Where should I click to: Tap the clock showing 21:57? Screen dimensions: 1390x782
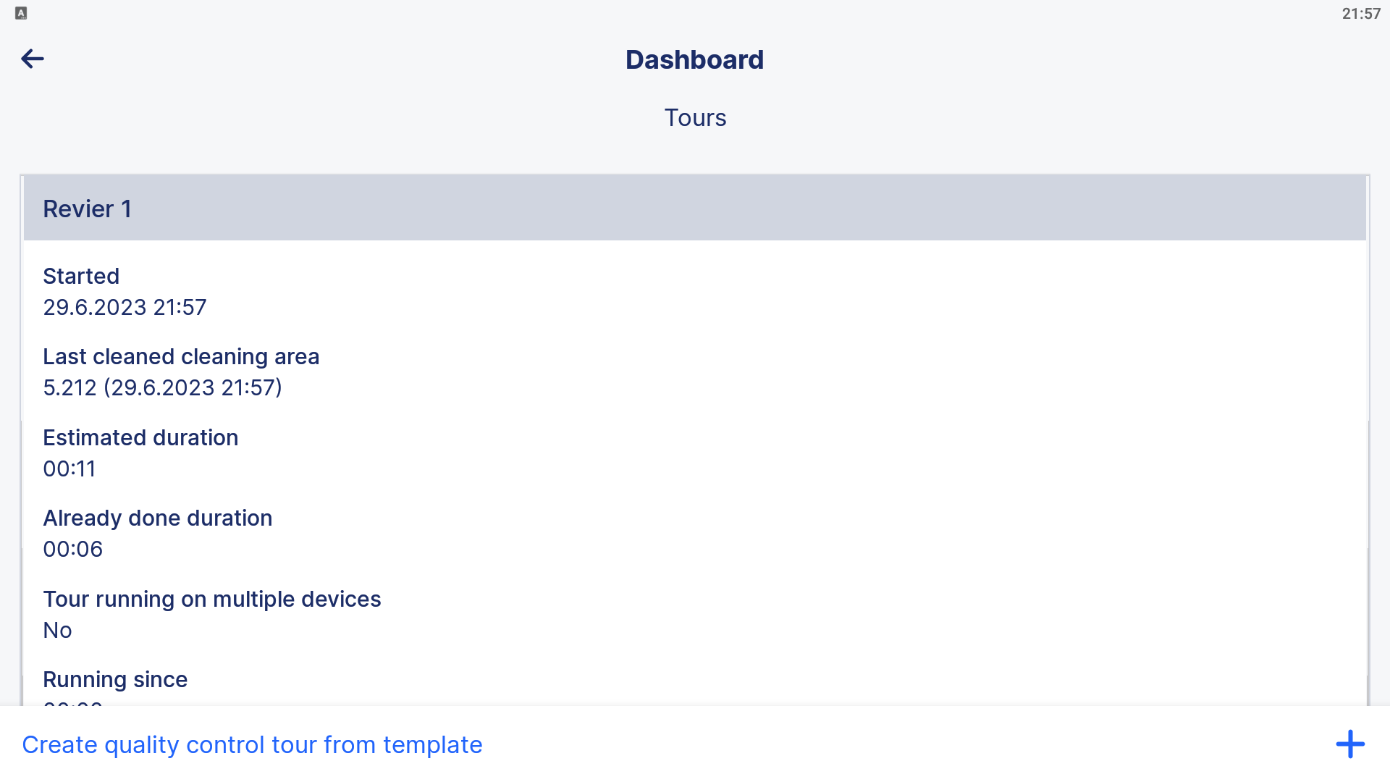[1361, 14]
